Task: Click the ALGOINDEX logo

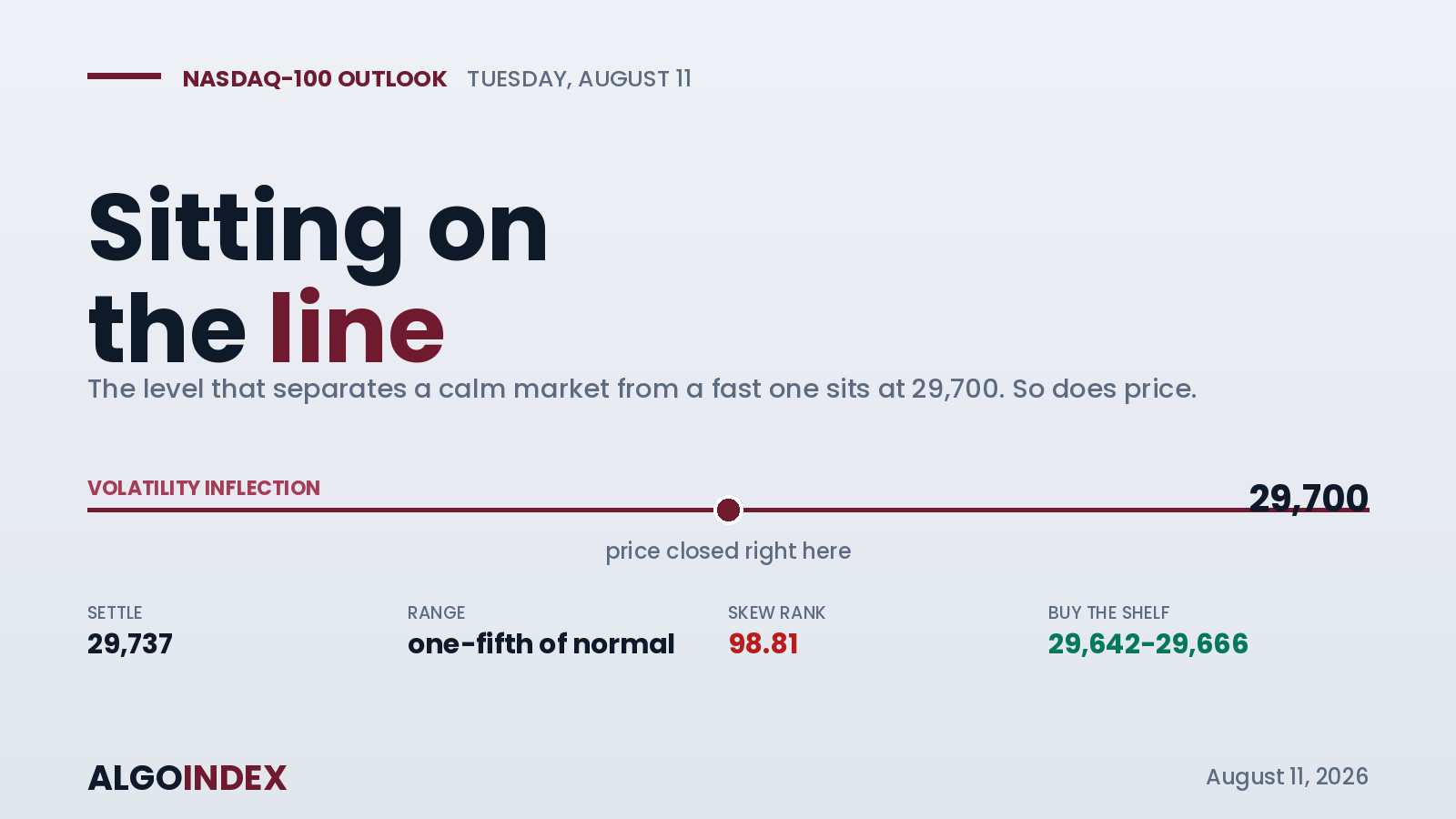Action: pos(187,778)
